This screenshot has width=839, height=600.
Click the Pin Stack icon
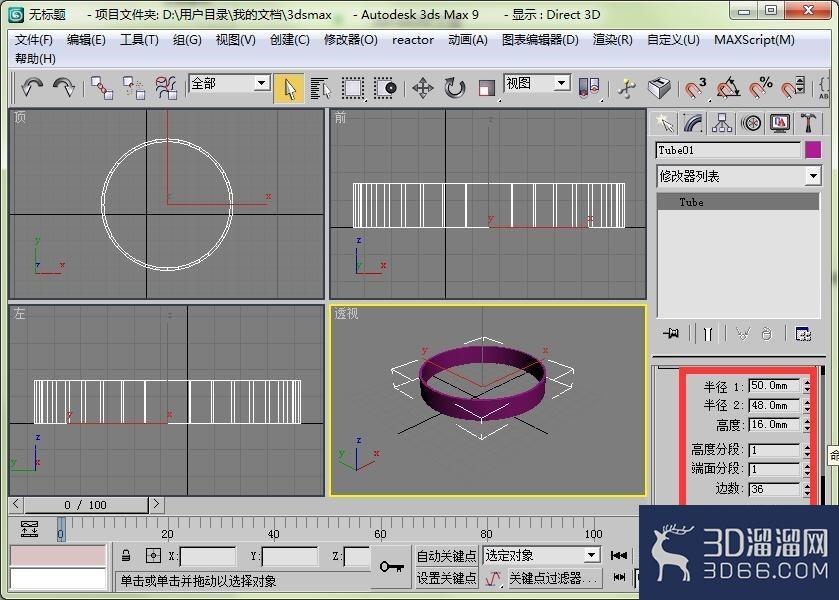(x=671, y=334)
